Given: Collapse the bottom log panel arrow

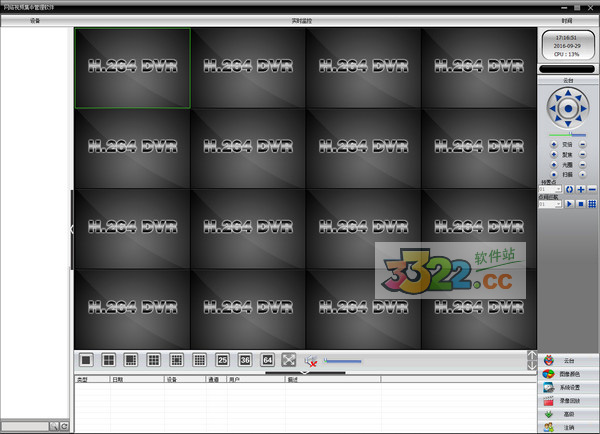Looking at the screenshot, I should 305,372.
